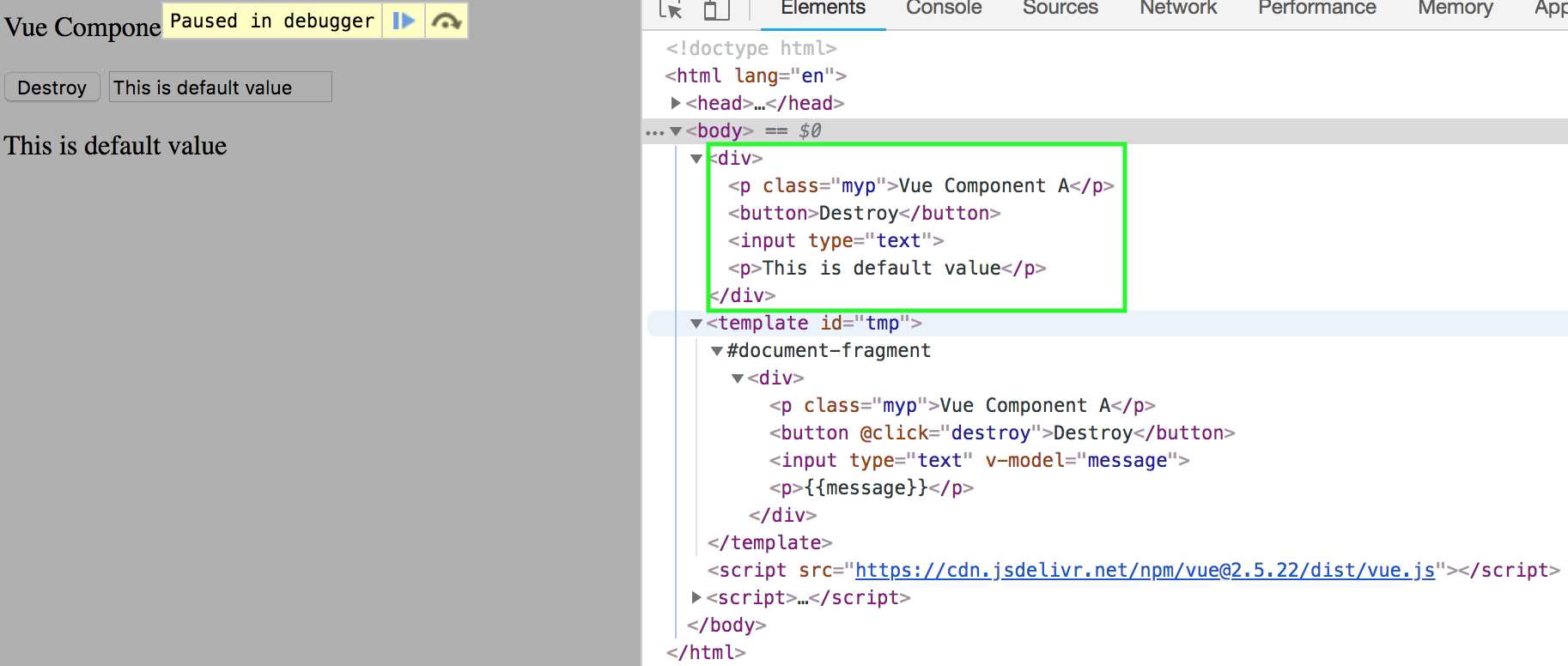Open the Performance tab
Image resolution: width=1568 pixels, height=666 pixels.
(1317, 9)
